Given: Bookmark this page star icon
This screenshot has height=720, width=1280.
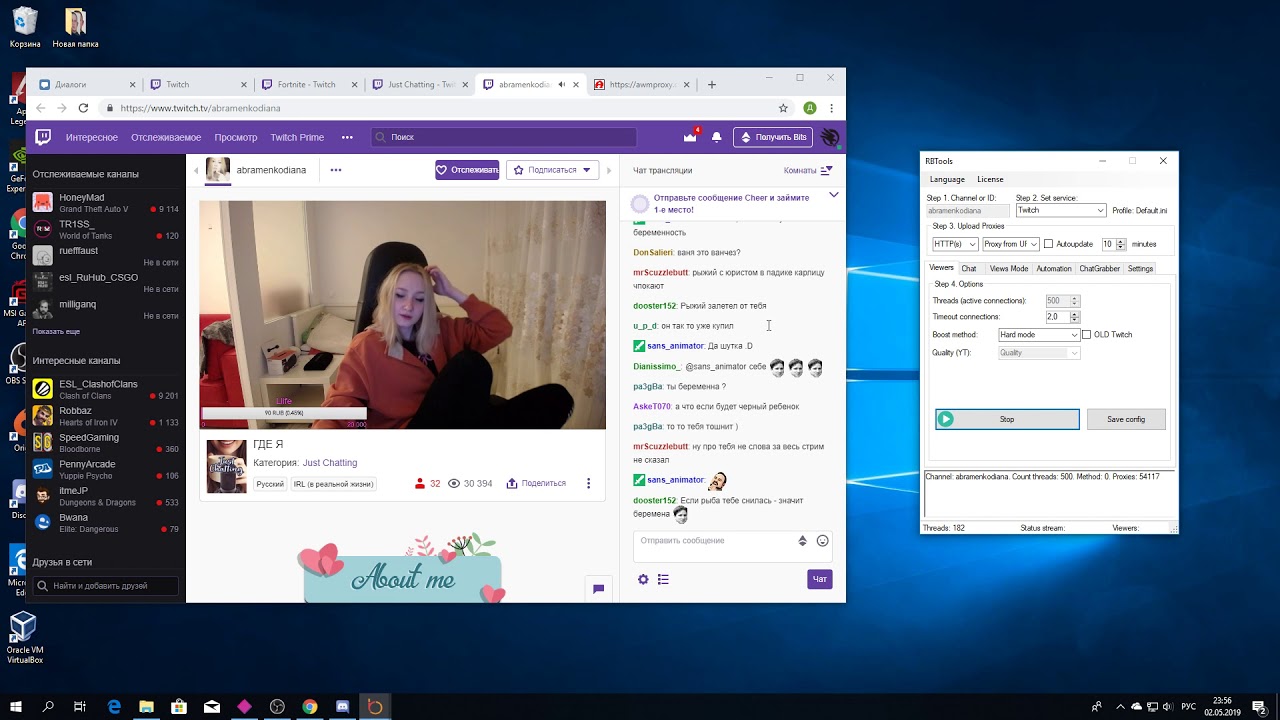Looking at the screenshot, I should click(x=783, y=108).
